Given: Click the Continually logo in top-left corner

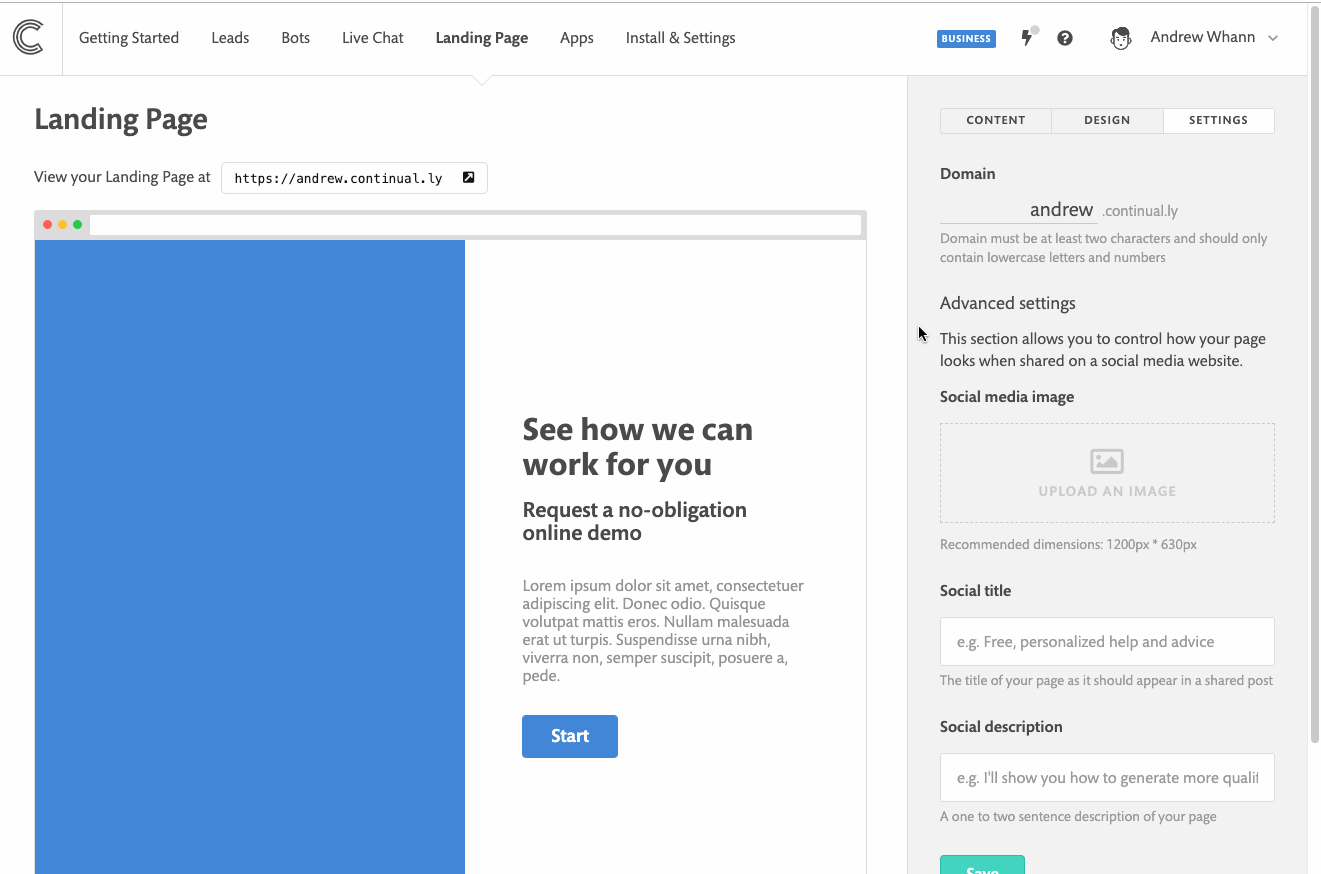Looking at the screenshot, I should 30,38.
